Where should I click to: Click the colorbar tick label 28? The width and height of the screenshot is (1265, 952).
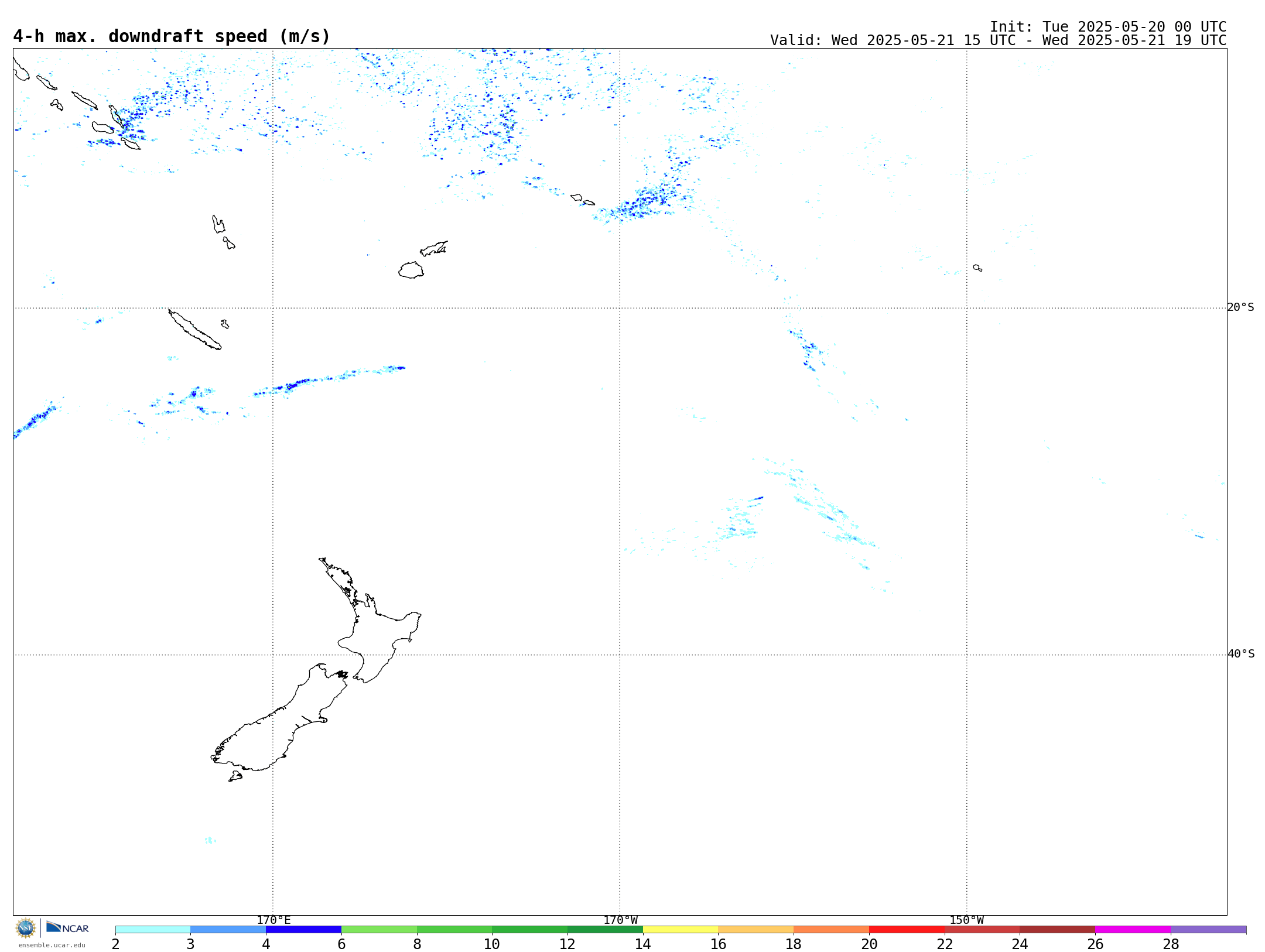[1171, 944]
